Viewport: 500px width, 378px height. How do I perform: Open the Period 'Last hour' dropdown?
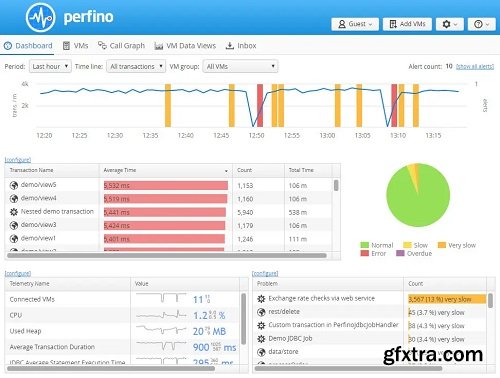[50, 66]
